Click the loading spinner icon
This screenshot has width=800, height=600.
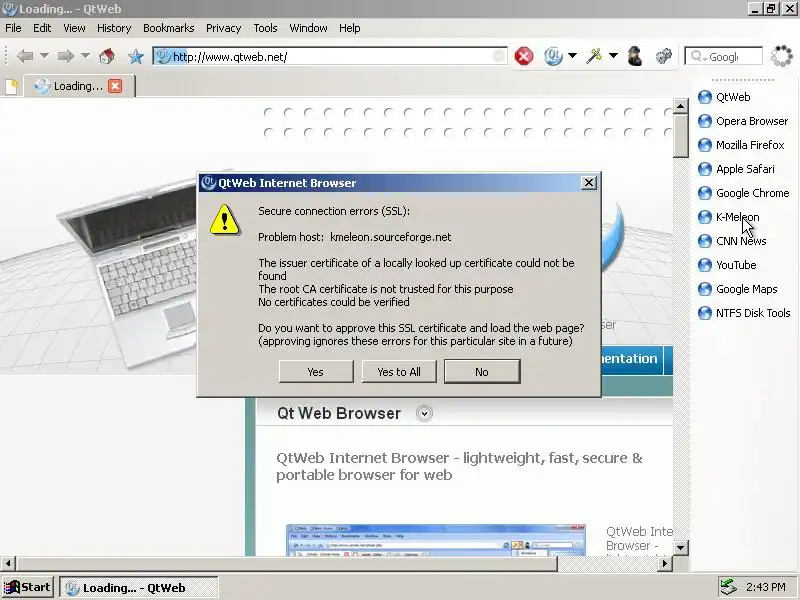pos(782,56)
